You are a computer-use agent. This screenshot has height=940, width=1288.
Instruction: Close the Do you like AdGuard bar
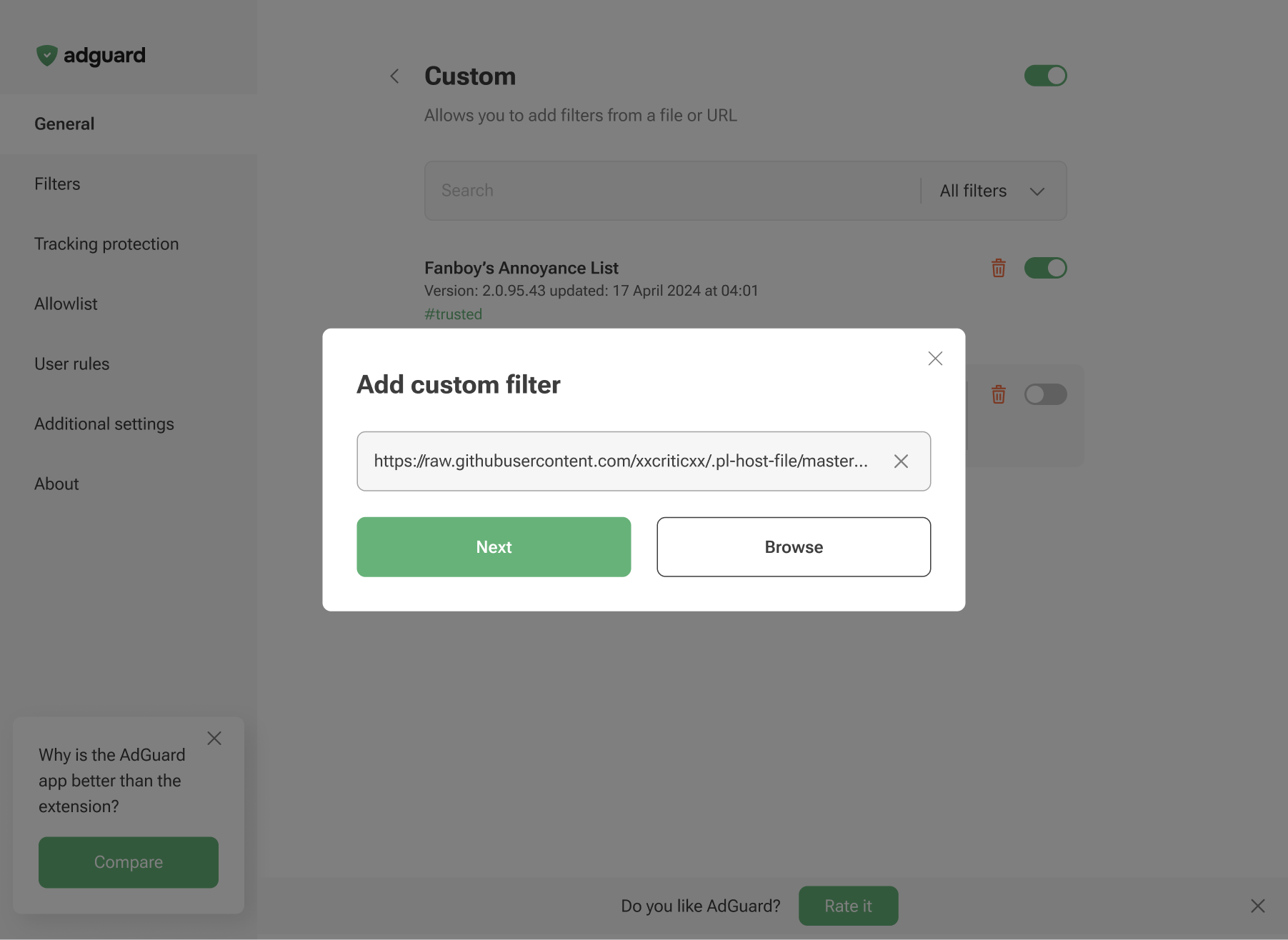[1258, 906]
